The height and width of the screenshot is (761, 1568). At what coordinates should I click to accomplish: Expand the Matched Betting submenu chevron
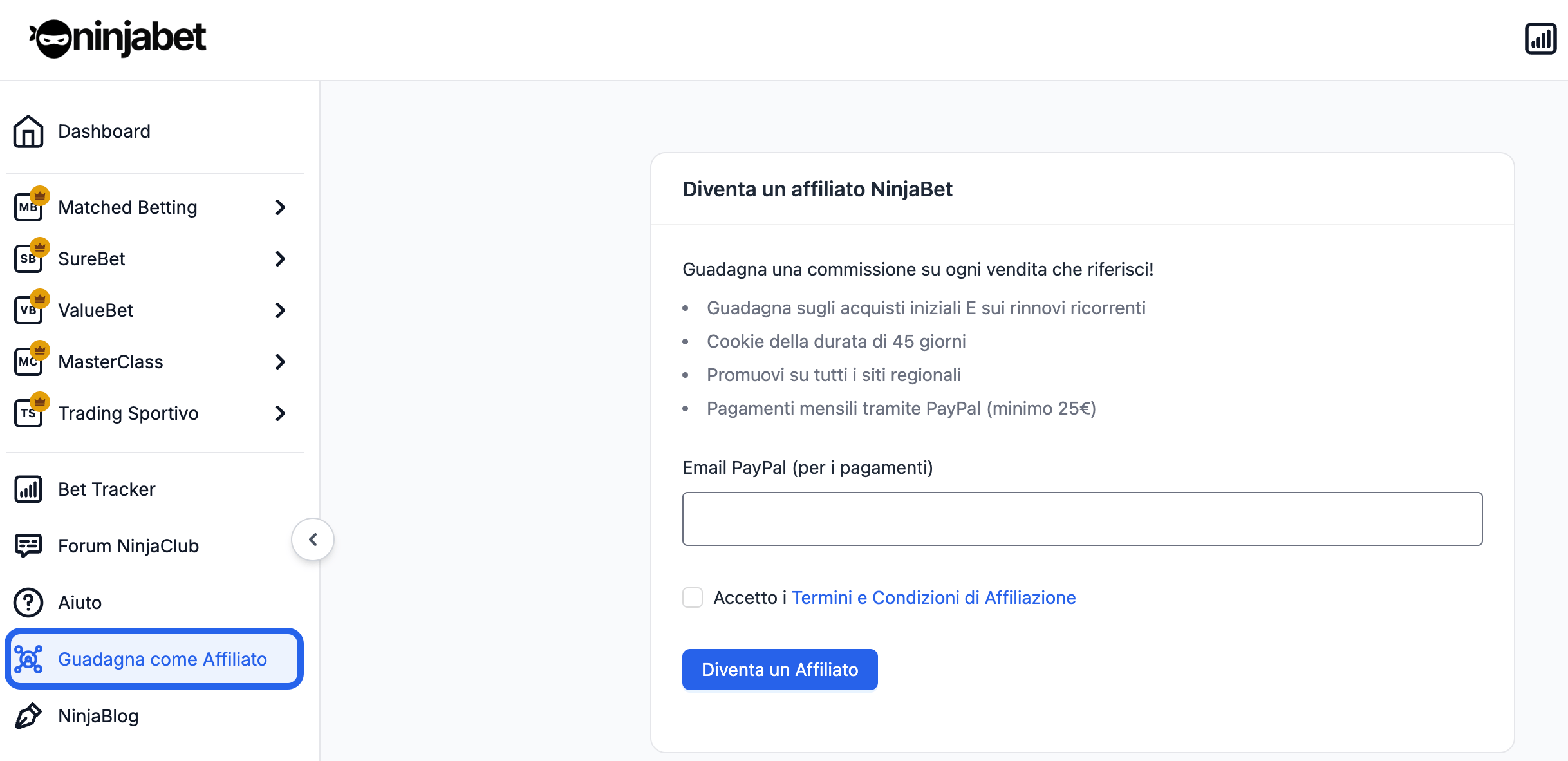tap(280, 207)
